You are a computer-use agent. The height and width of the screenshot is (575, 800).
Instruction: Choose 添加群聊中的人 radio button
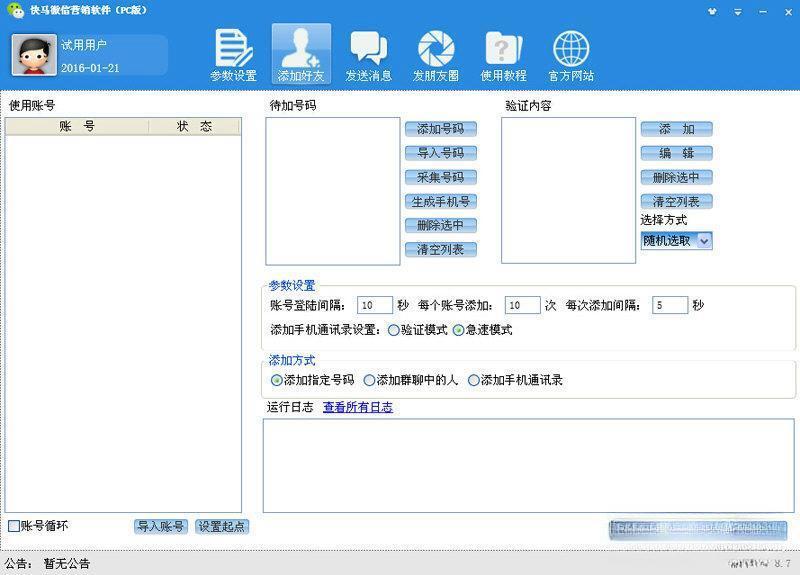pyautogui.click(x=370, y=380)
